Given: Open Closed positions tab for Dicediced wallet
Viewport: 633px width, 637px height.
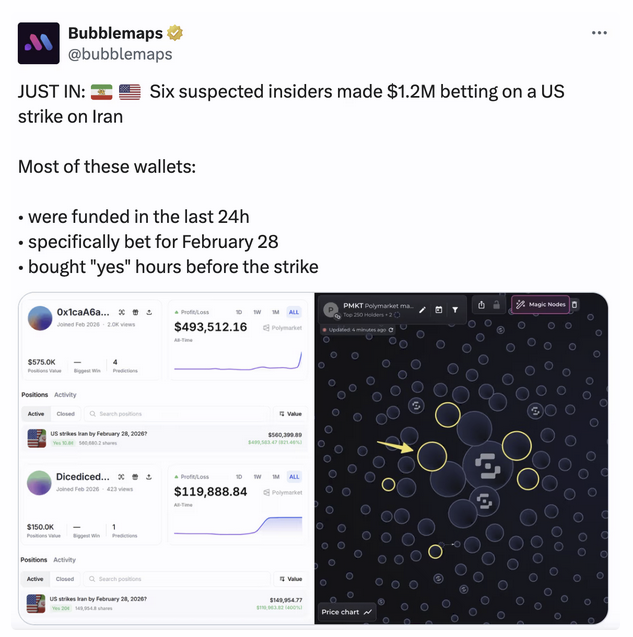Looking at the screenshot, I should (65, 579).
